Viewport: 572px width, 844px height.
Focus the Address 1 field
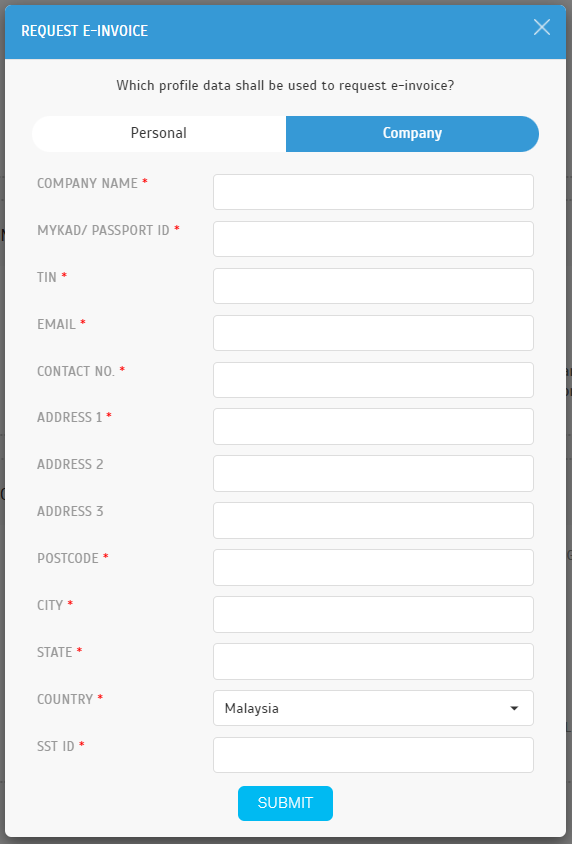coord(373,426)
